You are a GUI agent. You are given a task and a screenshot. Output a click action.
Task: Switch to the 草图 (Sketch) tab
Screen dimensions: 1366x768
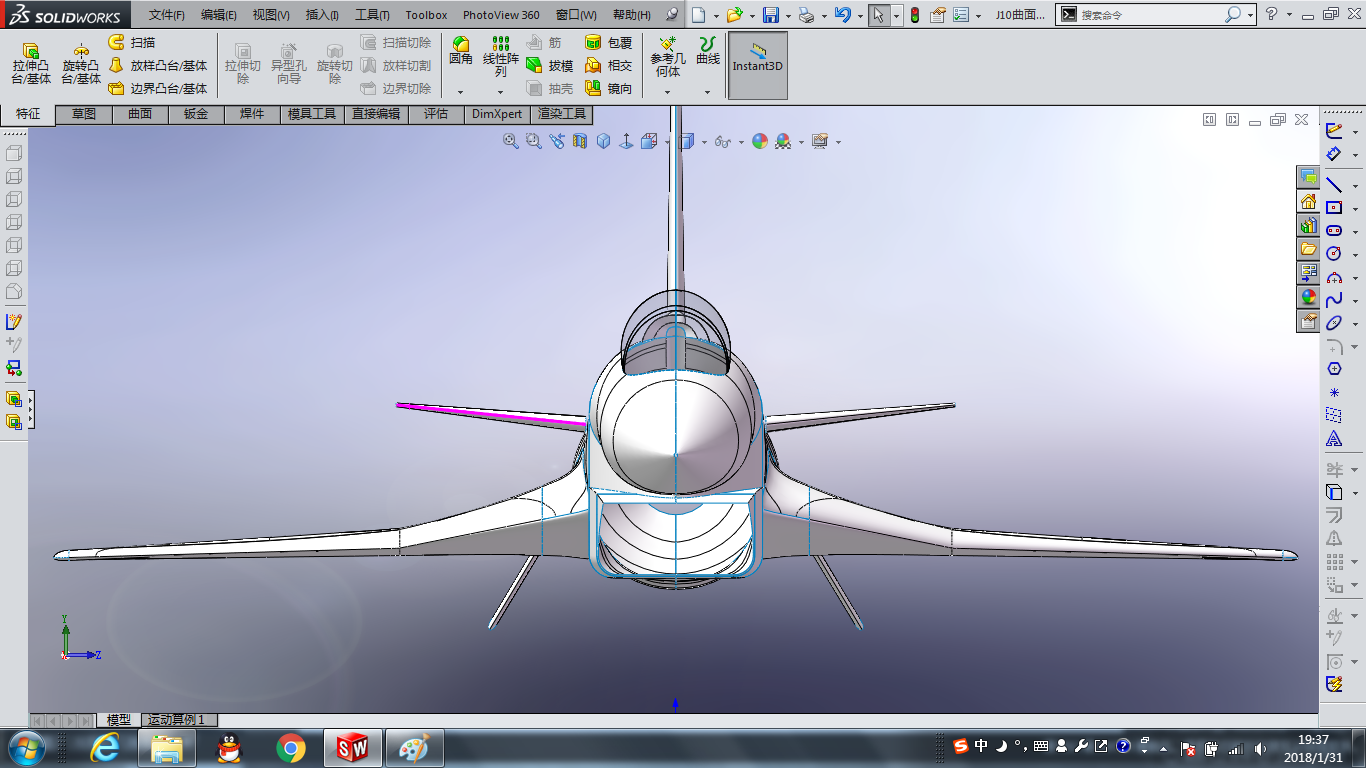(x=84, y=114)
